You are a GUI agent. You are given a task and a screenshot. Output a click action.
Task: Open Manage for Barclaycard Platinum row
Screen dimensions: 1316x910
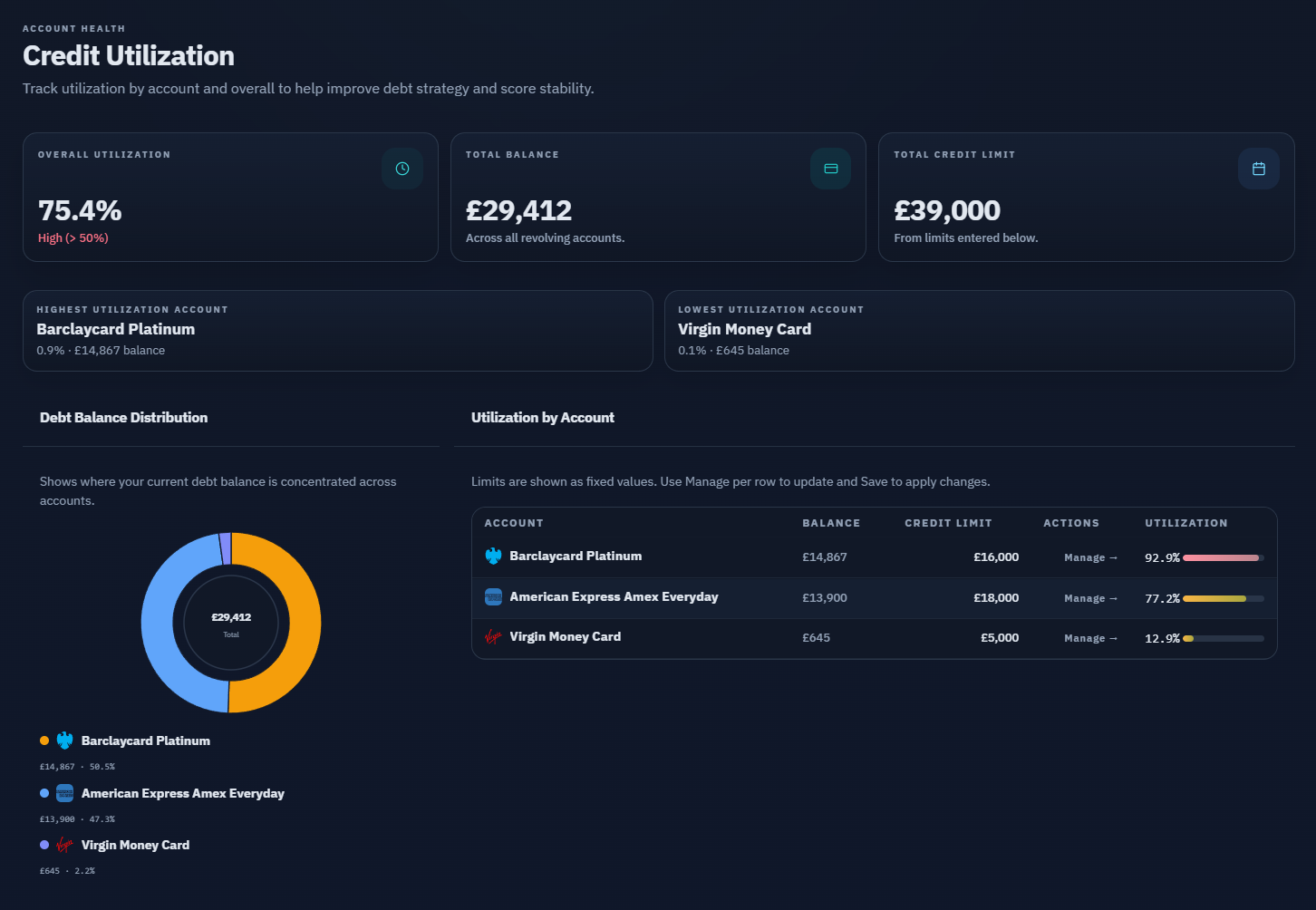[x=1091, y=557]
